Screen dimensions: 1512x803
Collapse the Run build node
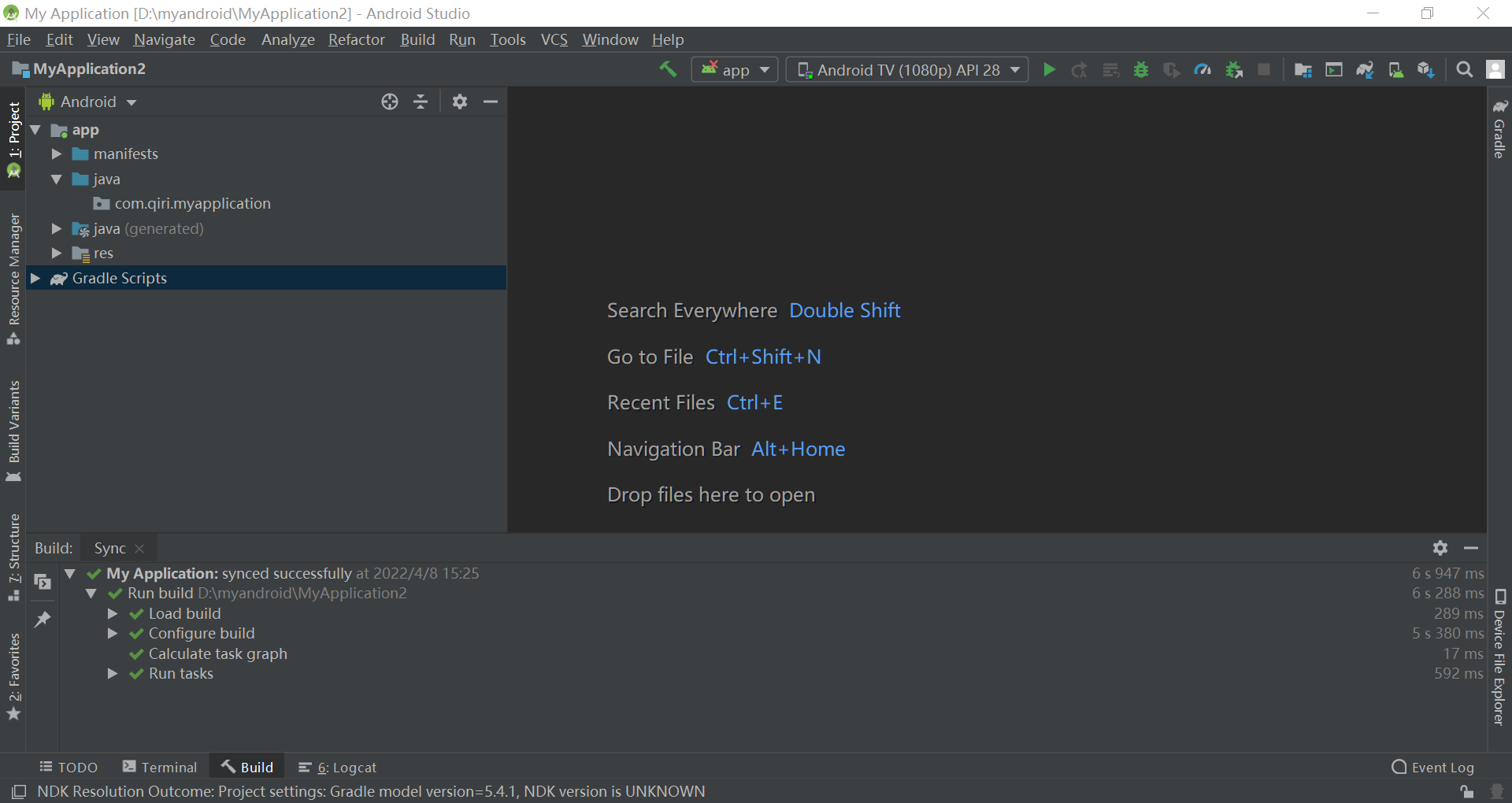(91, 594)
